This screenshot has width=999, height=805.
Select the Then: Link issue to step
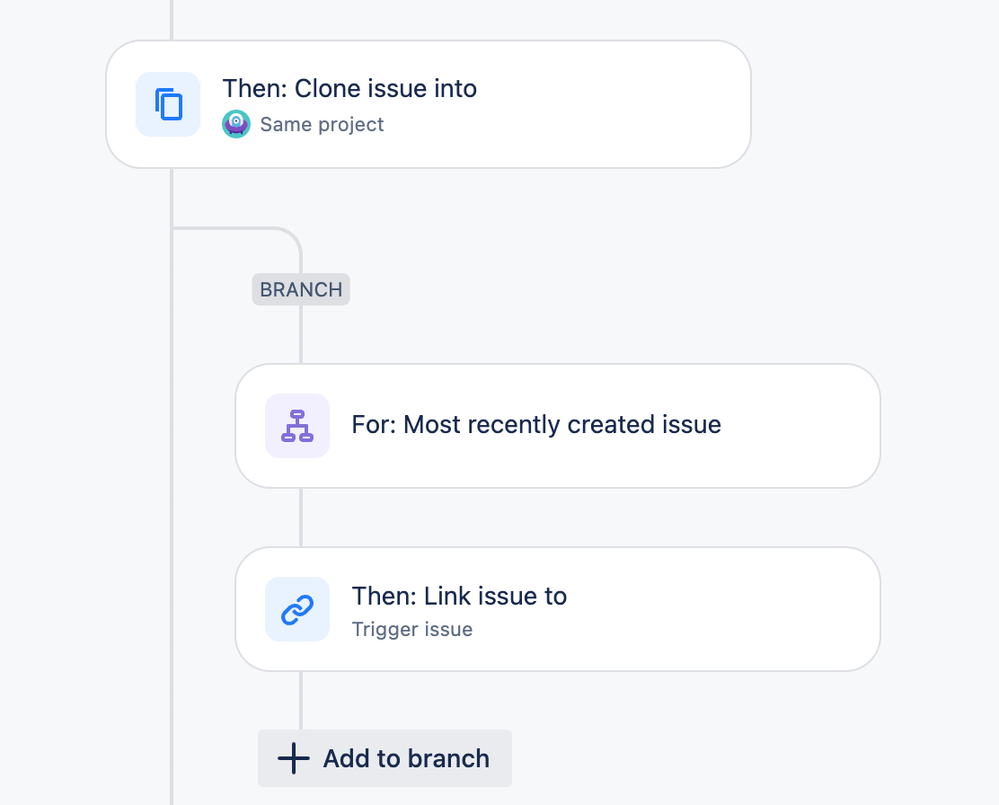pyautogui.click(x=557, y=609)
